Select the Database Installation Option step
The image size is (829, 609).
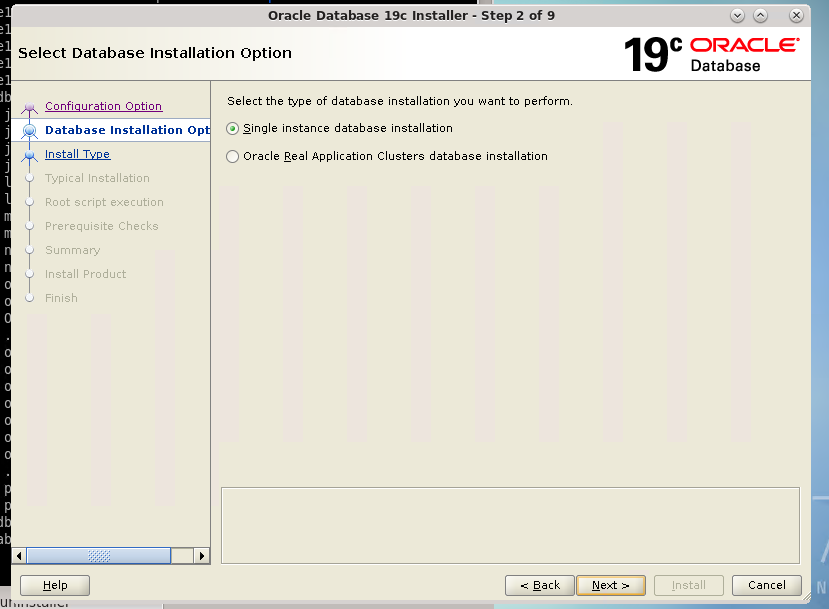(x=127, y=130)
